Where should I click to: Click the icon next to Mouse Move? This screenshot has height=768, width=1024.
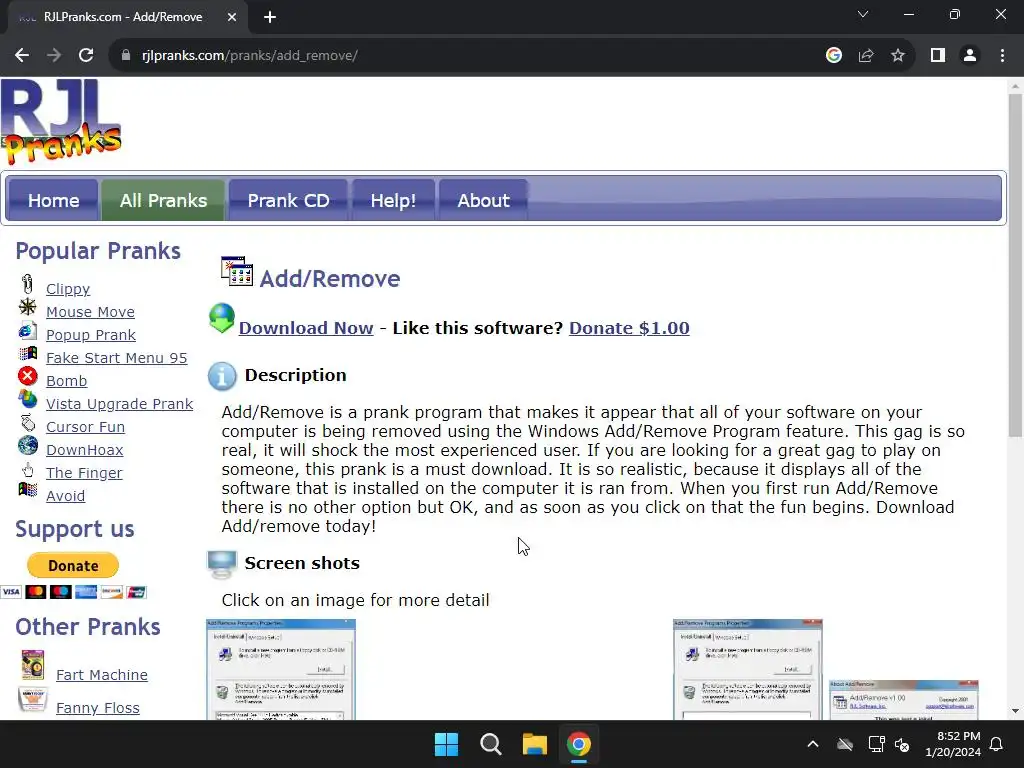point(27,307)
